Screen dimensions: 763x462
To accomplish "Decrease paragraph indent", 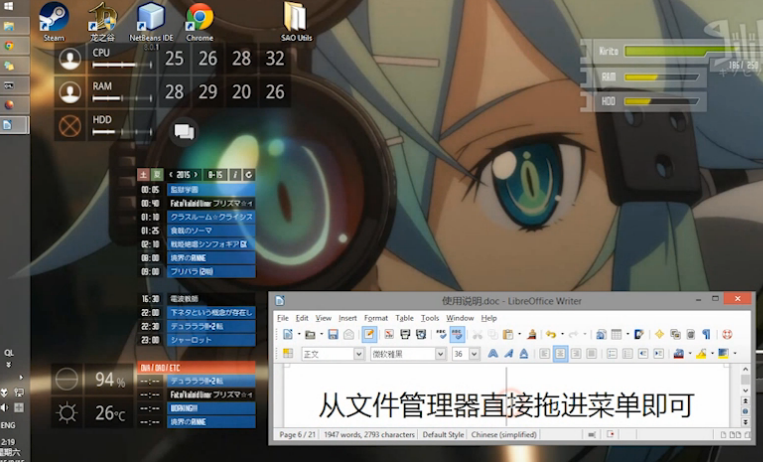I will click(x=643, y=354).
